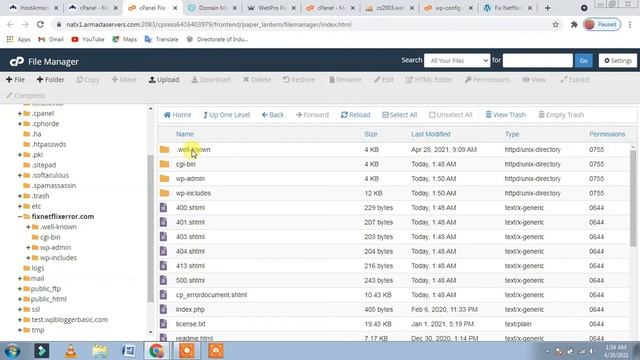Click the cgi-bin folder icon in list
The image size is (640, 360).
[x=164, y=164]
